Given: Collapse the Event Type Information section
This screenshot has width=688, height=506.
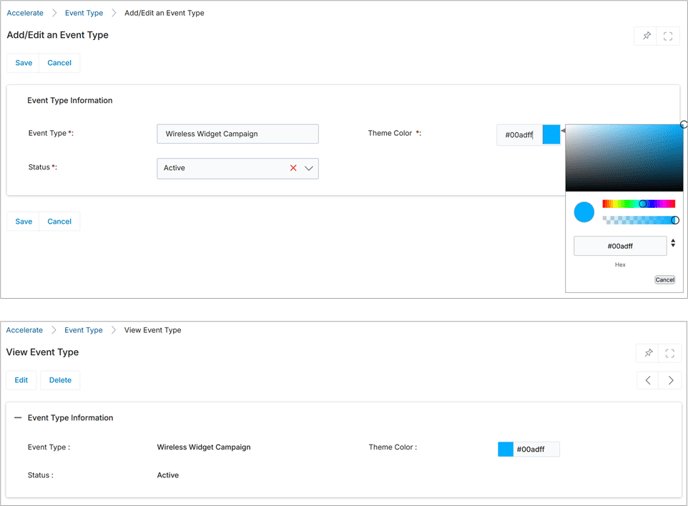Looking at the screenshot, I should (x=18, y=418).
